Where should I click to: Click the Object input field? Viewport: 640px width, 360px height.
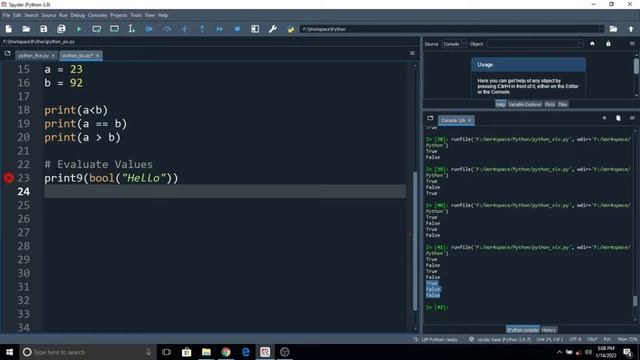coord(532,44)
